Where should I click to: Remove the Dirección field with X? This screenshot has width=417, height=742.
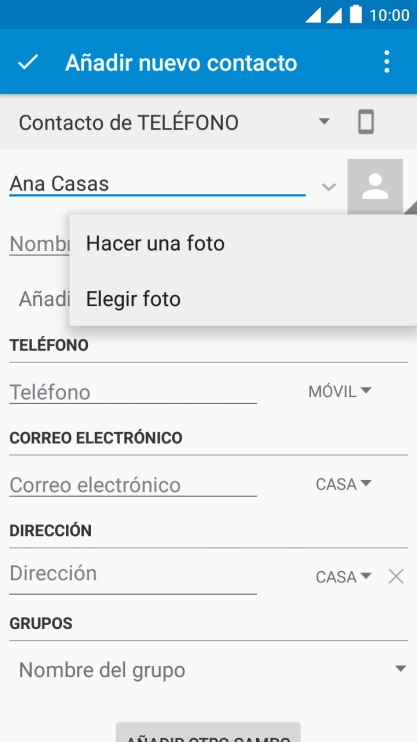[396, 576]
